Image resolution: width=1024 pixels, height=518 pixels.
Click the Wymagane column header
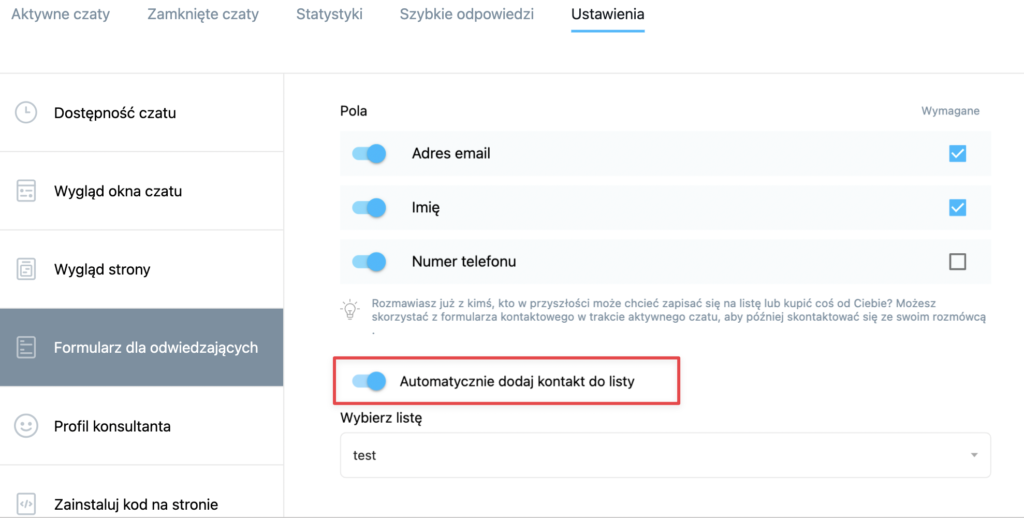[x=950, y=111]
